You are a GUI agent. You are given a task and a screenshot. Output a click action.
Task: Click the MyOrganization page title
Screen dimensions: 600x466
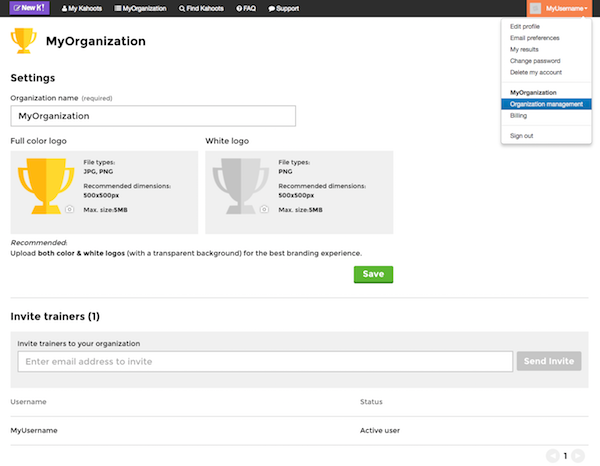click(96, 41)
